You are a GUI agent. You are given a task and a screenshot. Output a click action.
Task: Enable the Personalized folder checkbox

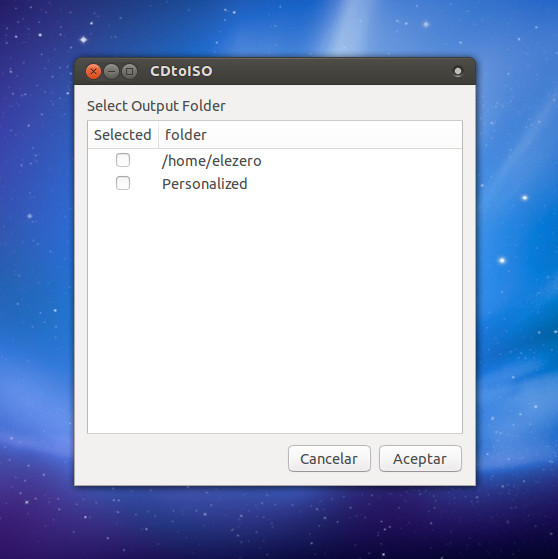coord(123,183)
